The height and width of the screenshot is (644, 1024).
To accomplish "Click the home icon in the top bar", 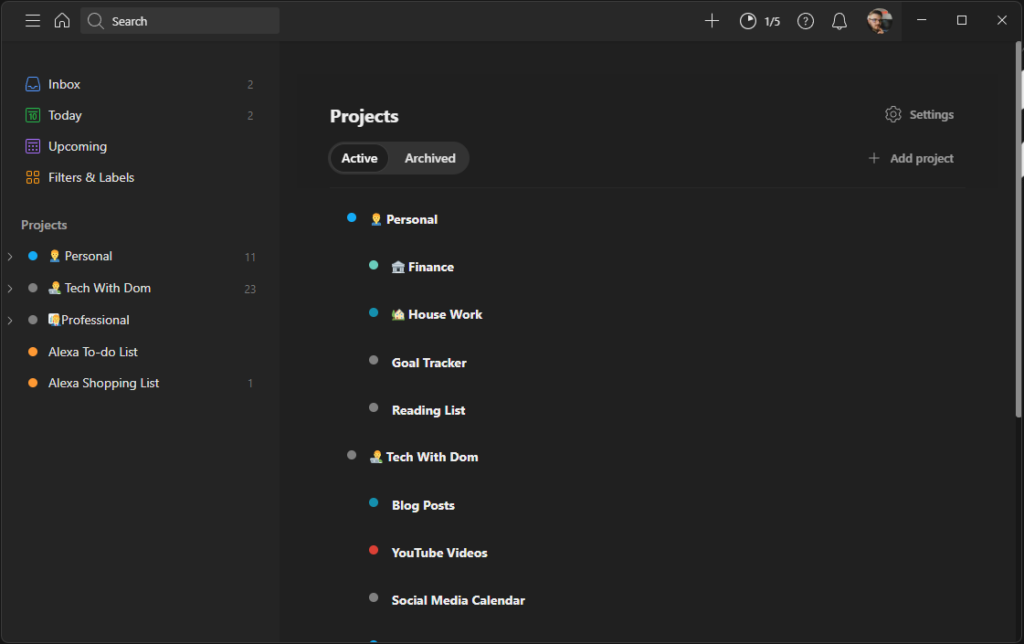I will tap(62, 20).
